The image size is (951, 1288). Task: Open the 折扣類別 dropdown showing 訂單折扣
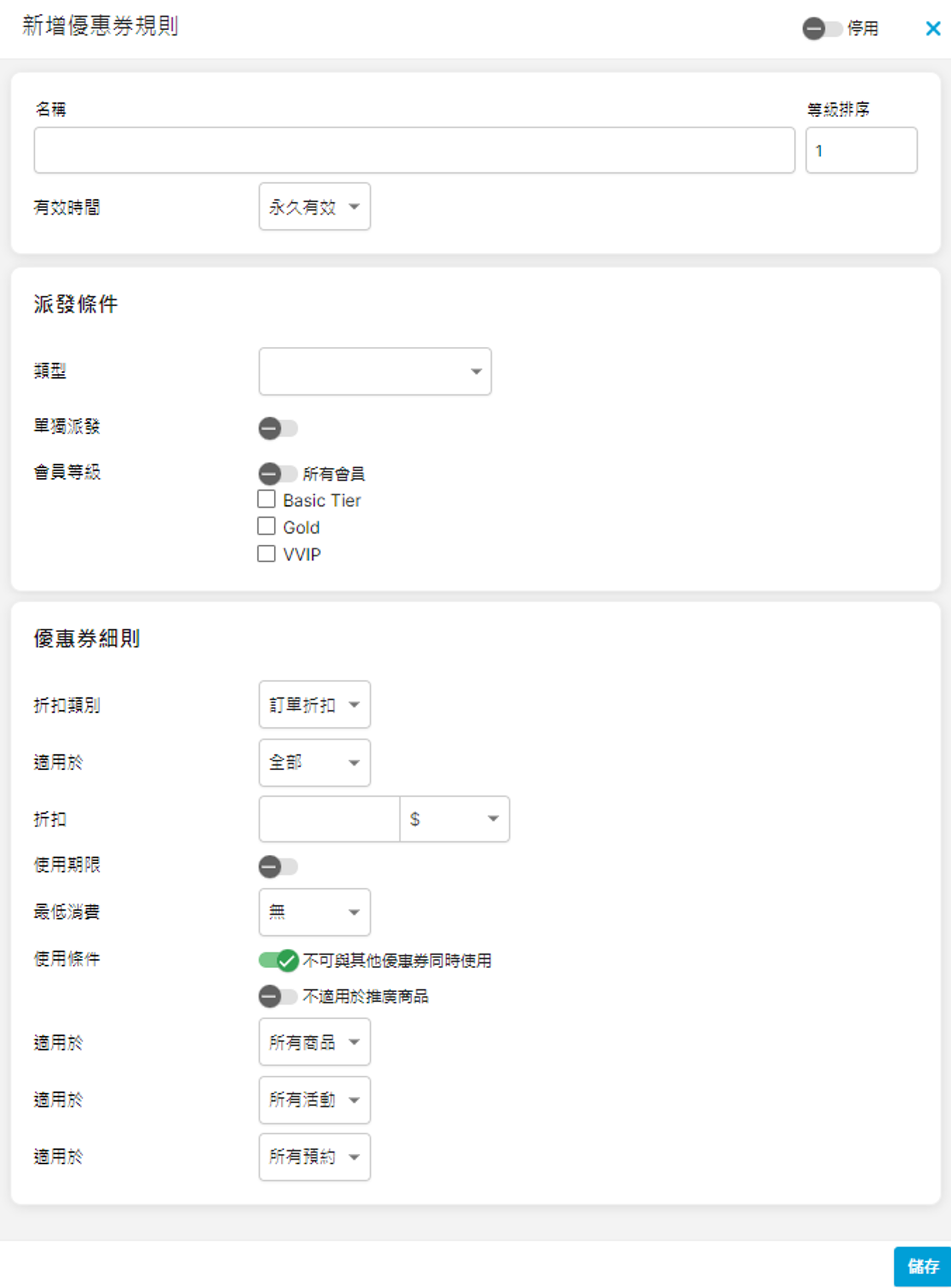click(x=314, y=704)
